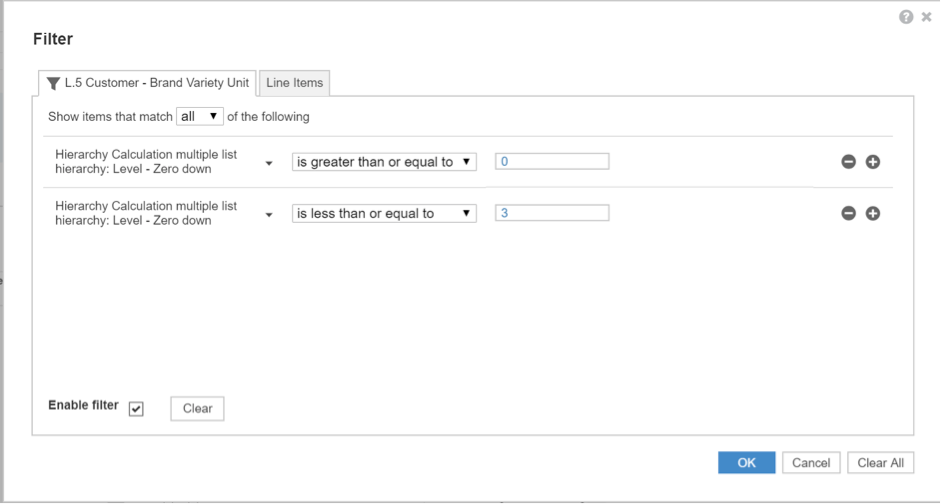Image resolution: width=941 pixels, height=504 pixels.
Task: Expand the second row's line item selector arrow
Action: tap(269, 215)
